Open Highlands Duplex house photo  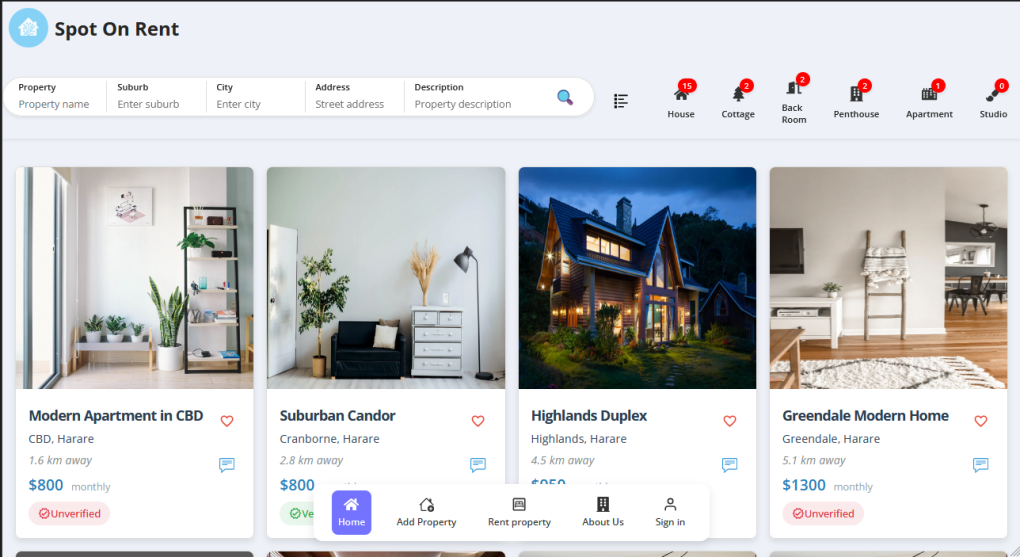(x=638, y=278)
